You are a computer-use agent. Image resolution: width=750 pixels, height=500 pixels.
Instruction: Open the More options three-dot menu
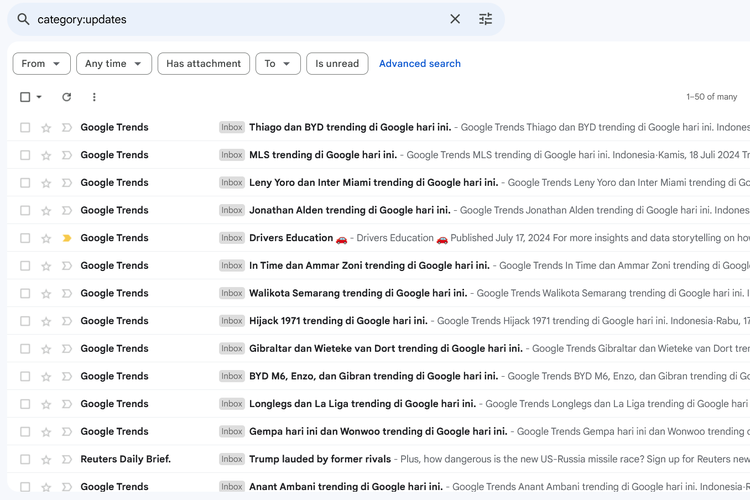(94, 97)
